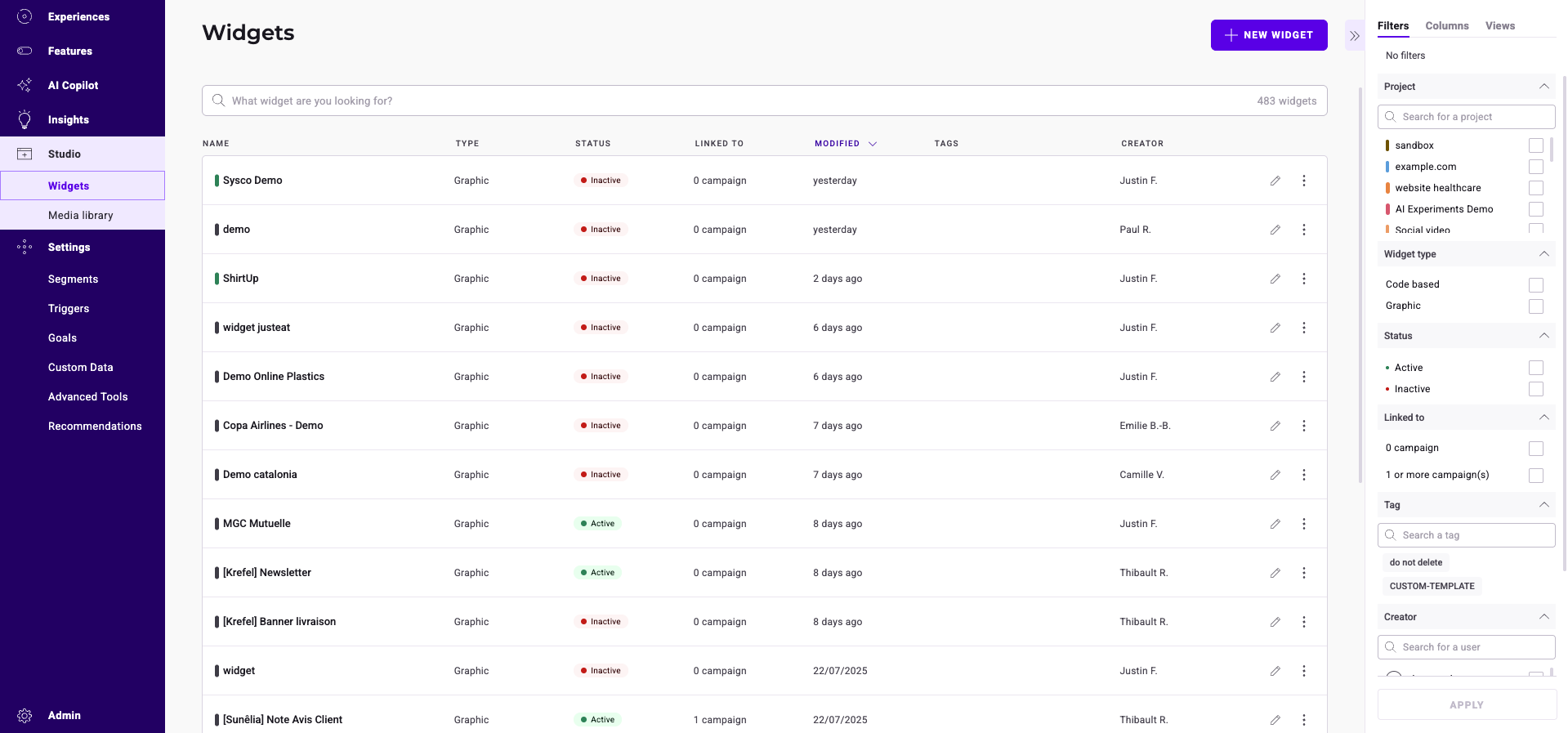Open the Admin gear icon
Screen dimensions: 1568x733
25,716
